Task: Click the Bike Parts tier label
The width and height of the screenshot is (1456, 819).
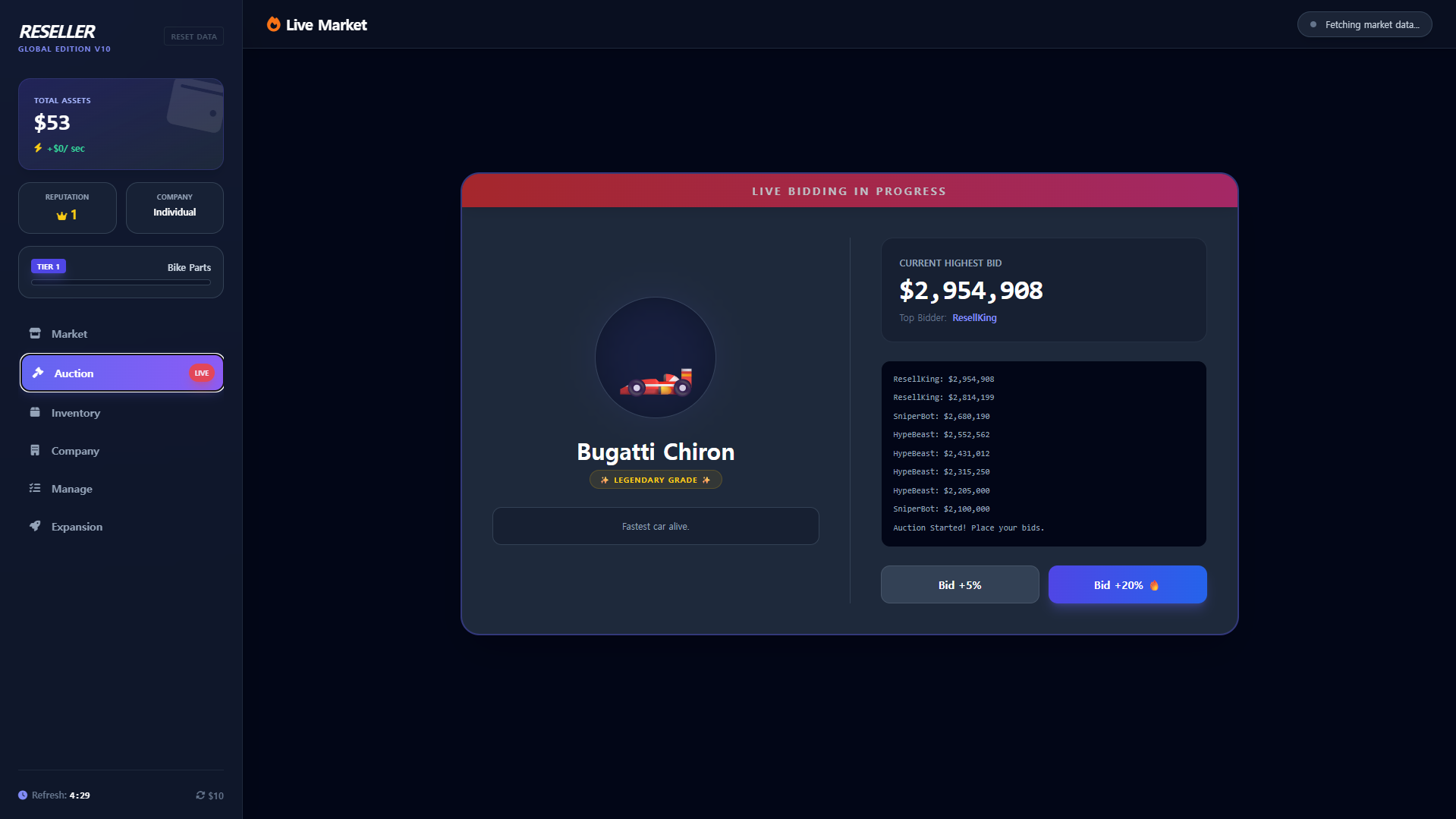Action: [x=189, y=267]
